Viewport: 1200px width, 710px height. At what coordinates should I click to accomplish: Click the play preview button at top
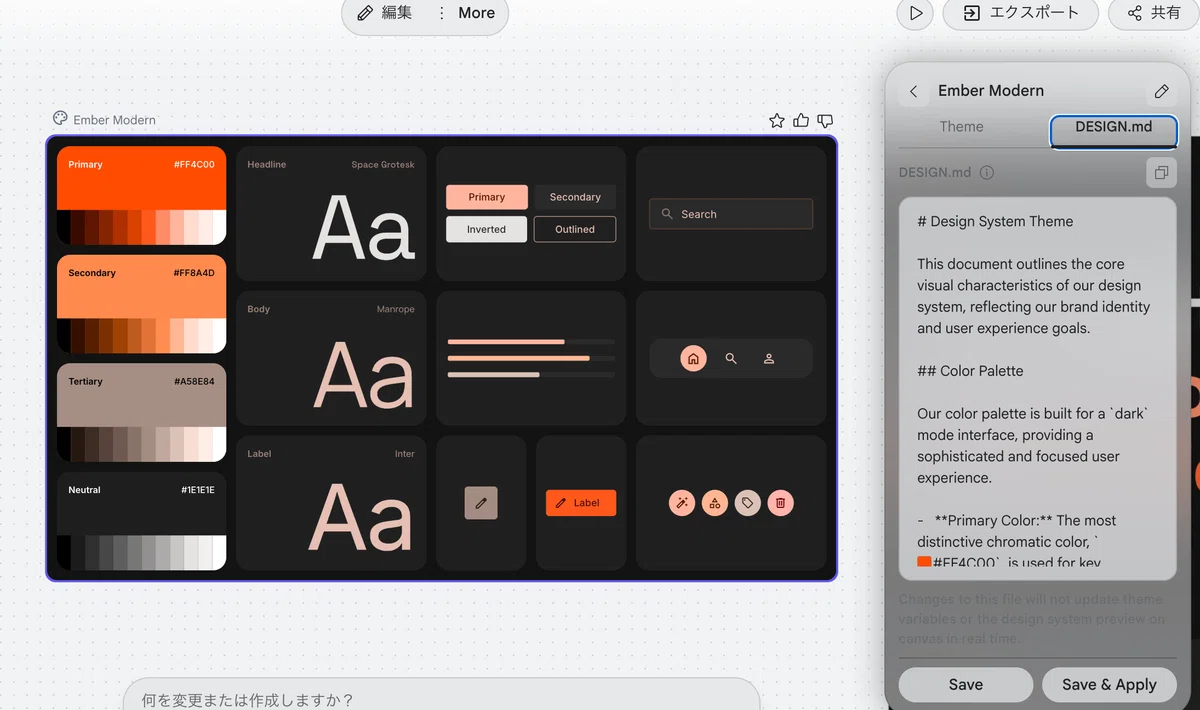point(915,13)
